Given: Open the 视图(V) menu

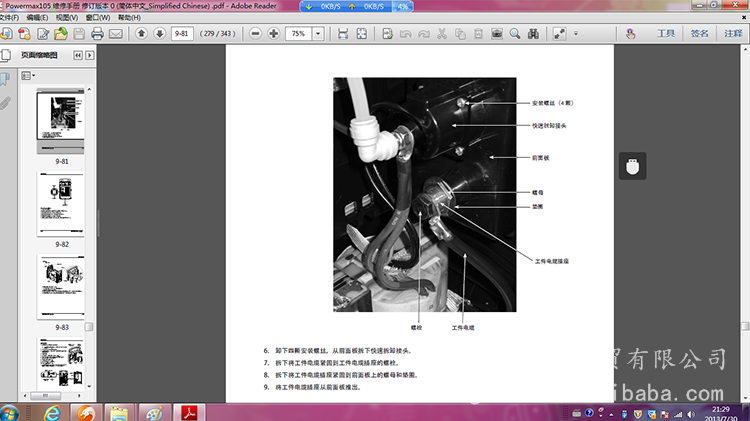Looking at the screenshot, I should pyautogui.click(x=67, y=18).
